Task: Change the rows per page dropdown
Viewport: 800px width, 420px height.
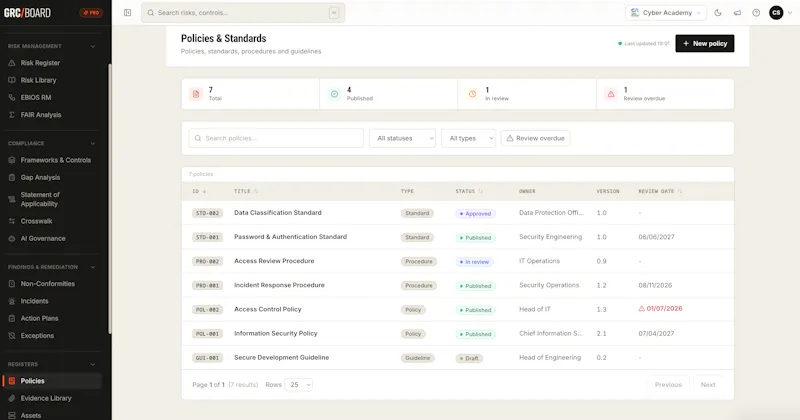Action: coord(298,385)
